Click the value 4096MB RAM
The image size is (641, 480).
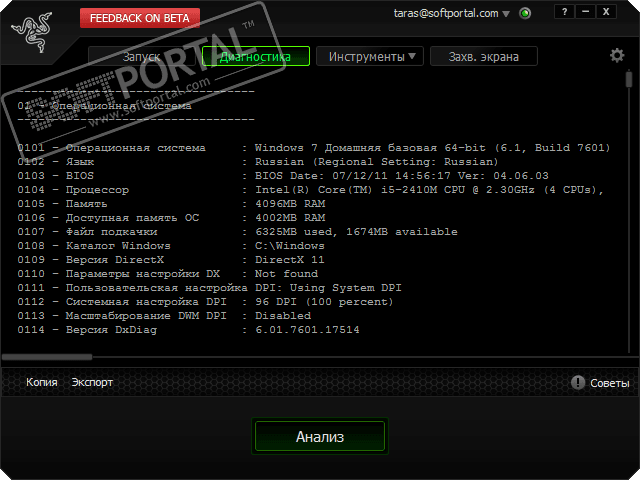pos(290,204)
